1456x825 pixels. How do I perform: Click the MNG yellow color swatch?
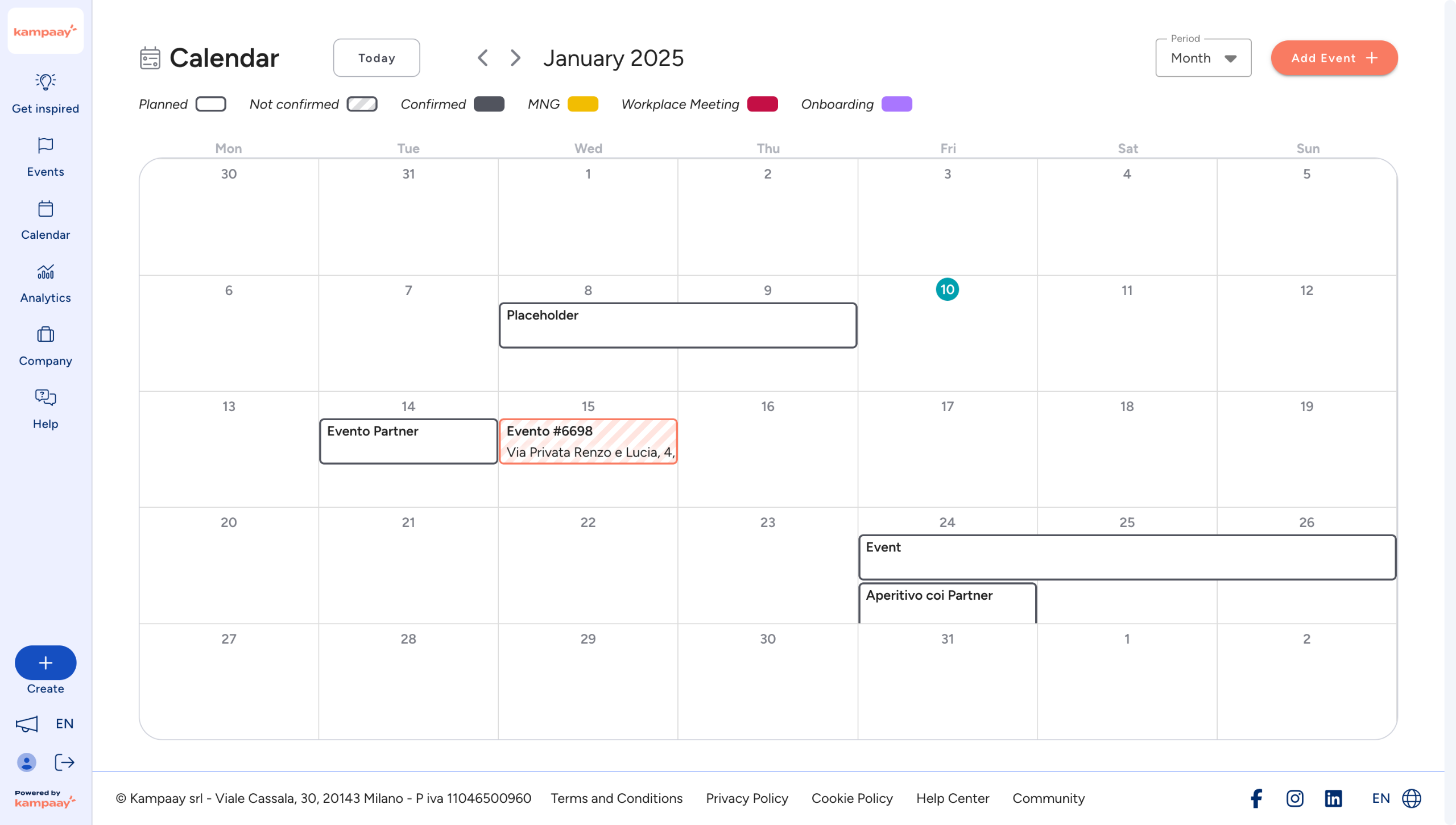[582, 104]
